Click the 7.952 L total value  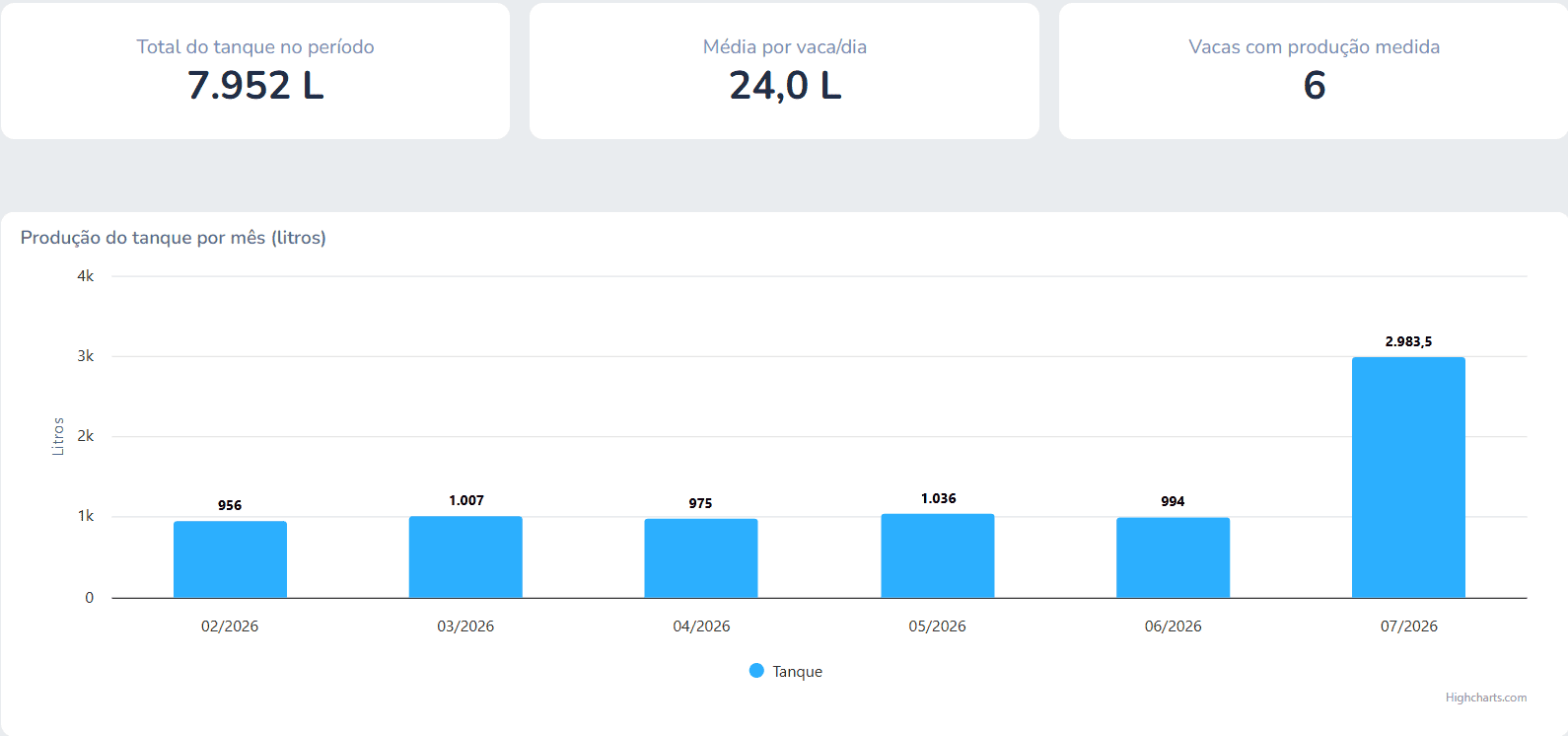pyautogui.click(x=255, y=86)
